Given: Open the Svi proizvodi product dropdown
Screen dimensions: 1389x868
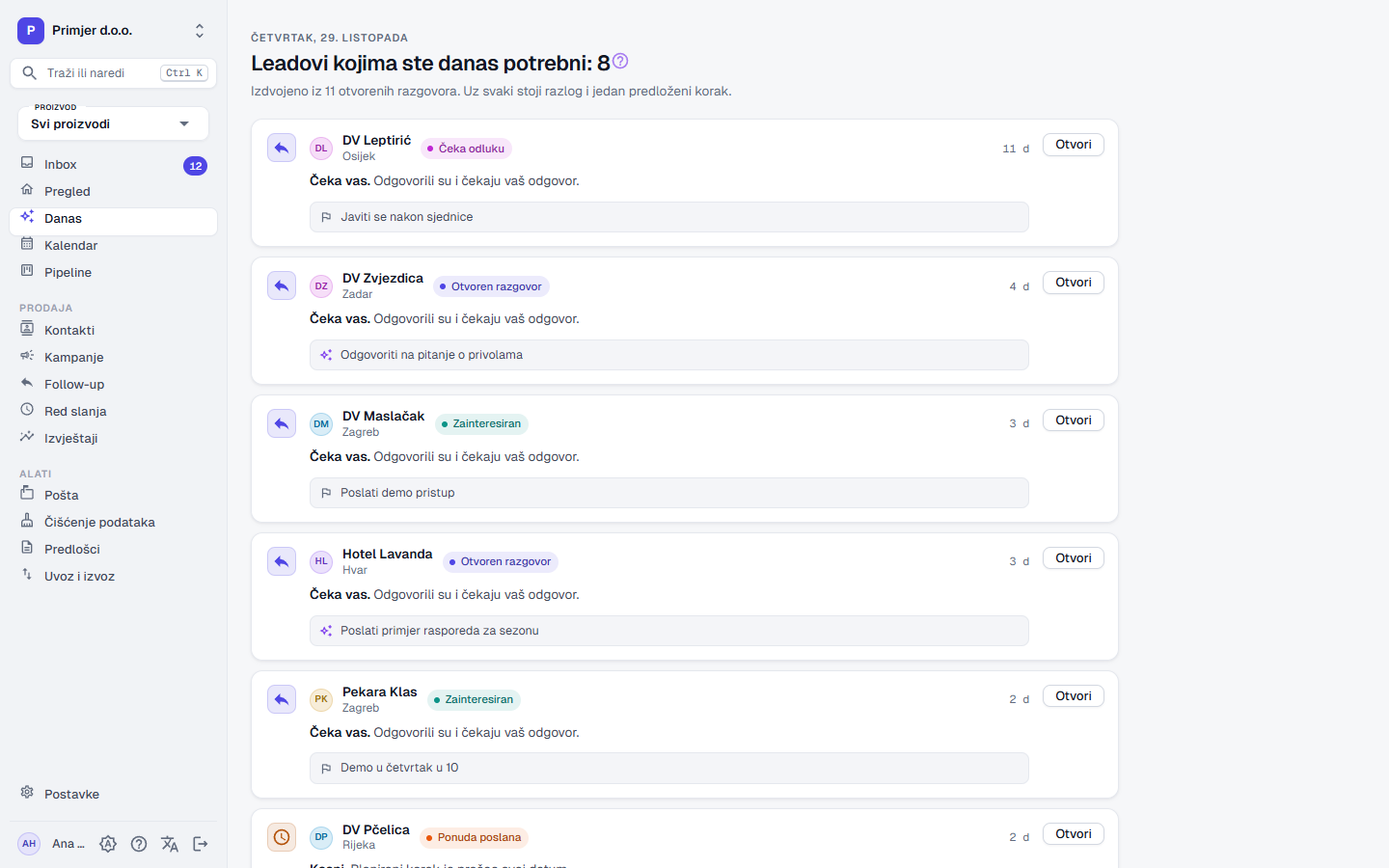Looking at the screenshot, I should [114, 123].
